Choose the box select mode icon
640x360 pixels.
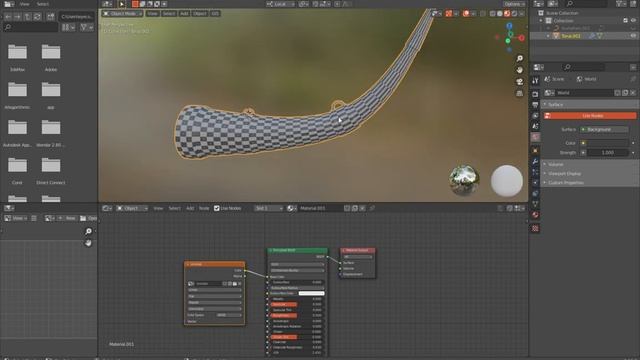[135, 4]
